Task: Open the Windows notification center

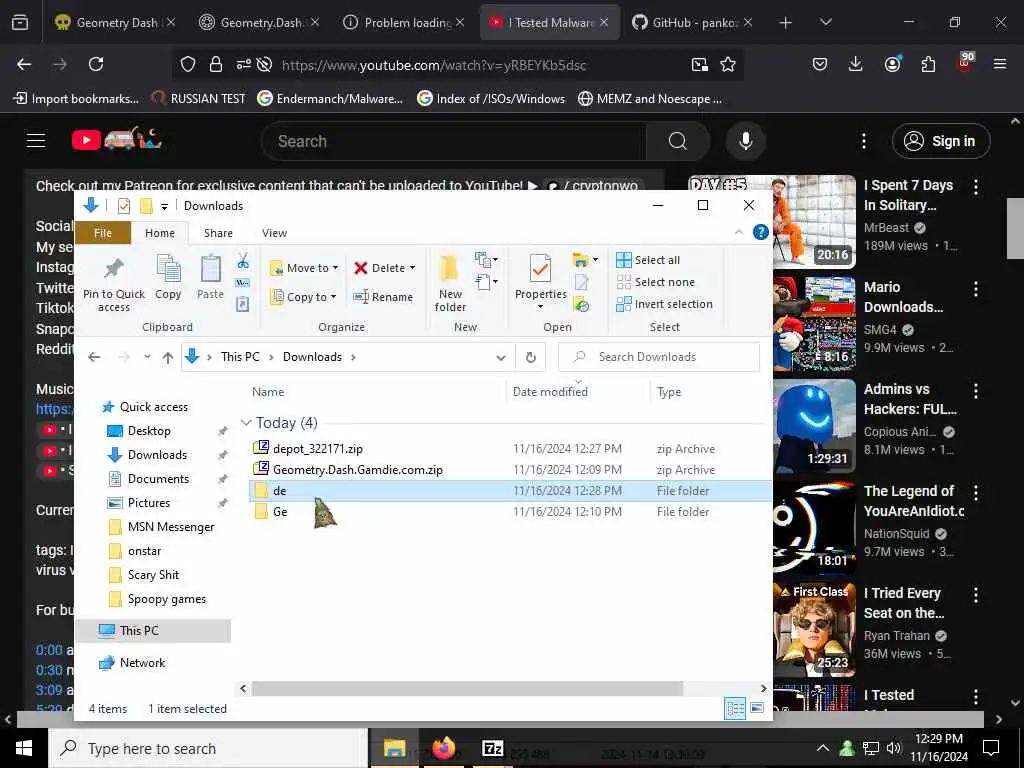Action: (x=991, y=748)
